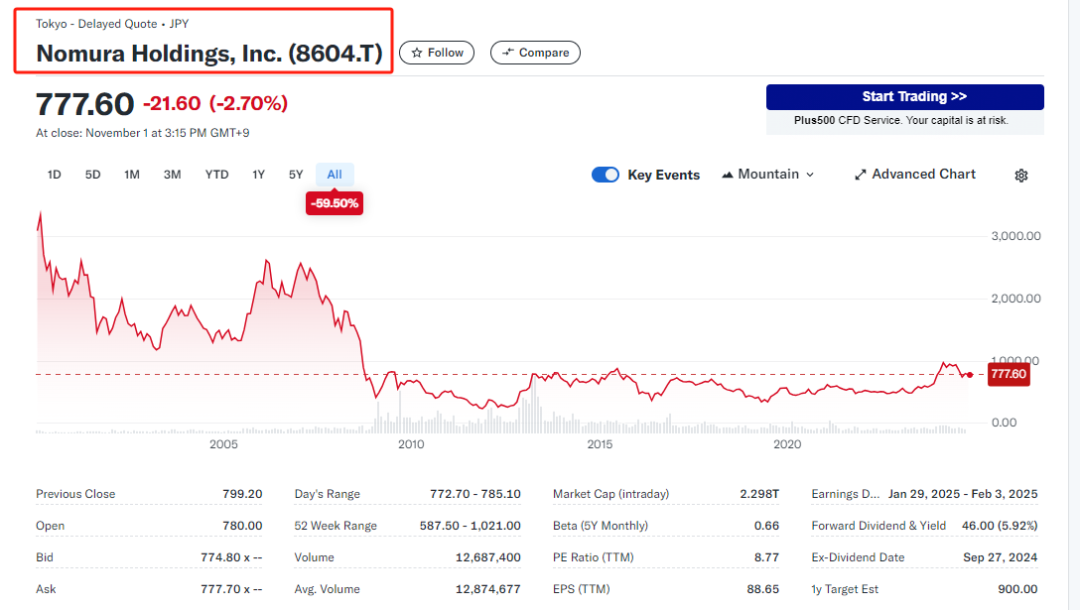Switch chart to the 1M range
Screen dimensions: 1080x610
point(132,175)
